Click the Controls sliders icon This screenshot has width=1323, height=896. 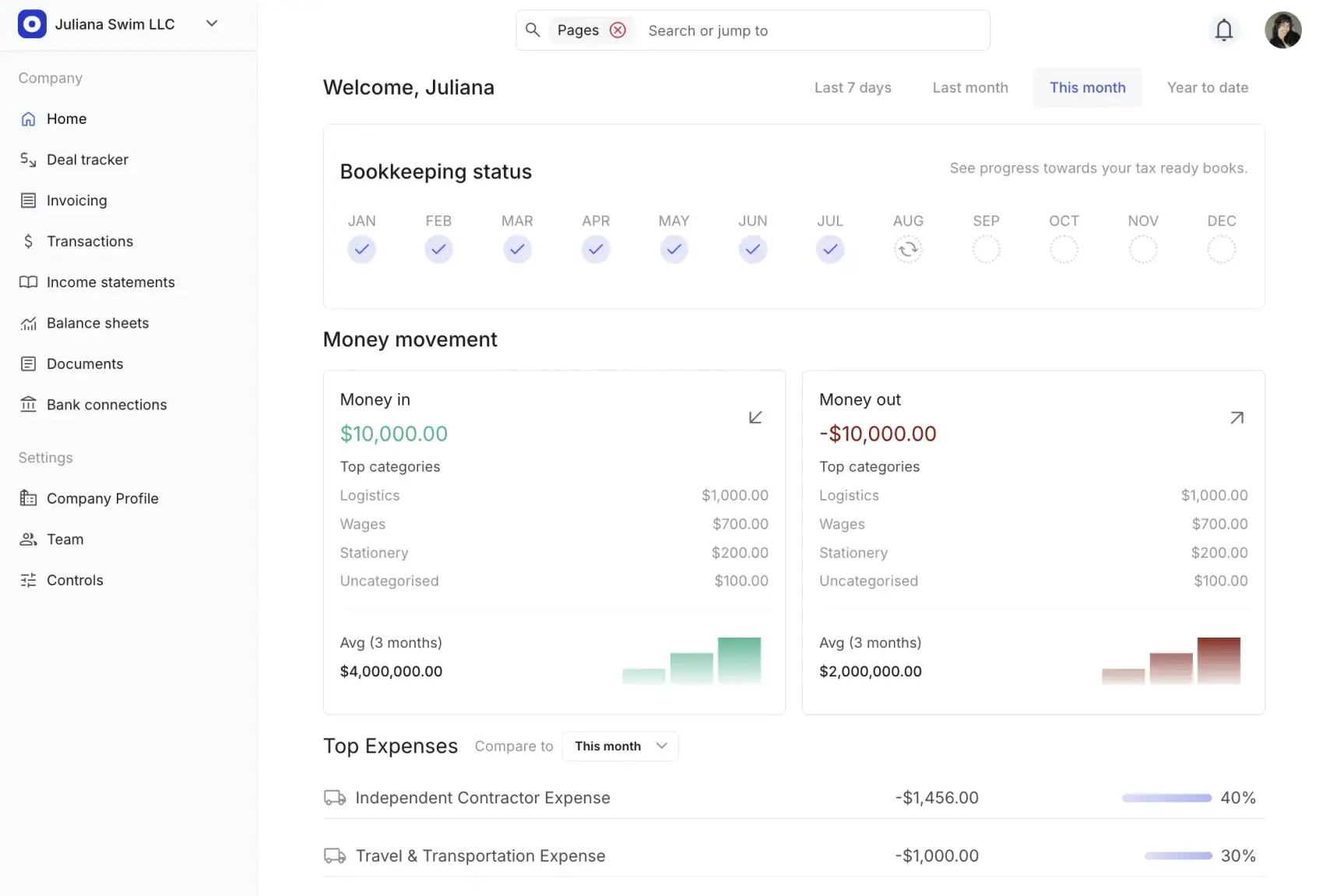[x=29, y=580]
